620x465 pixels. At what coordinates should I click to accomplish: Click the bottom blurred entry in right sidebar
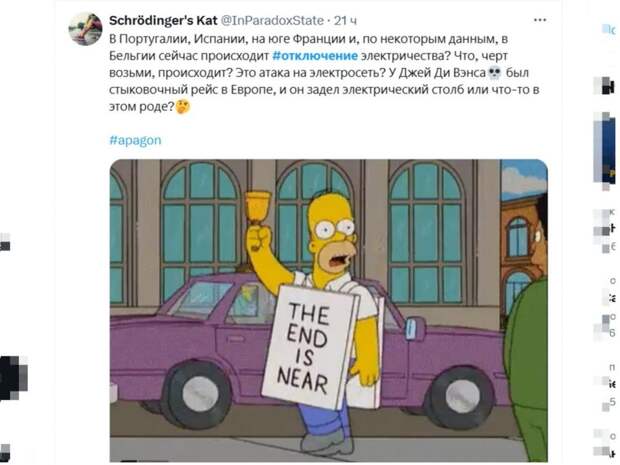(x=605, y=444)
